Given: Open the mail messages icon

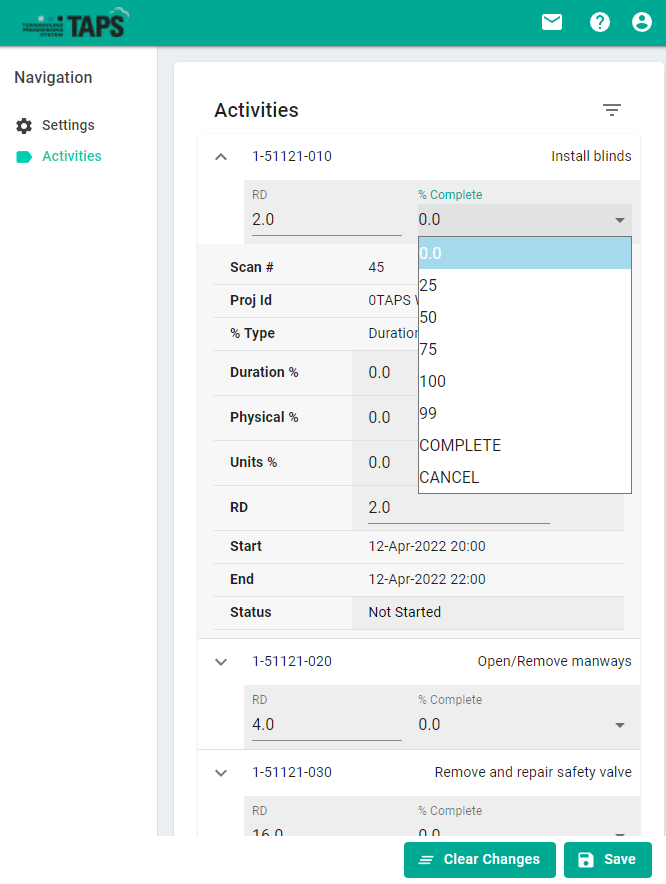Looking at the screenshot, I should 552,22.
